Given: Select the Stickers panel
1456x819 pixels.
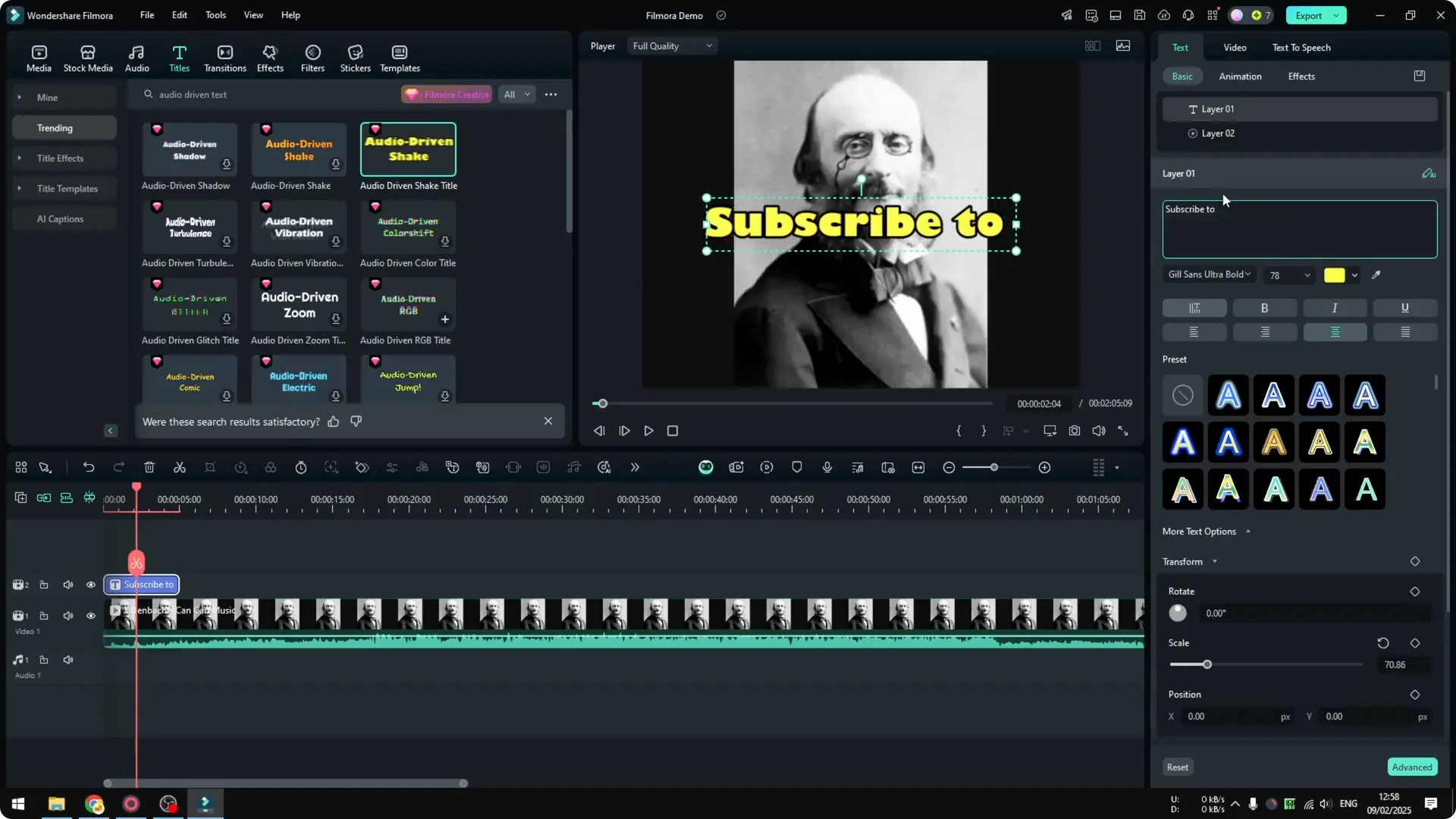Looking at the screenshot, I should pyautogui.click(x=355, y=57).
